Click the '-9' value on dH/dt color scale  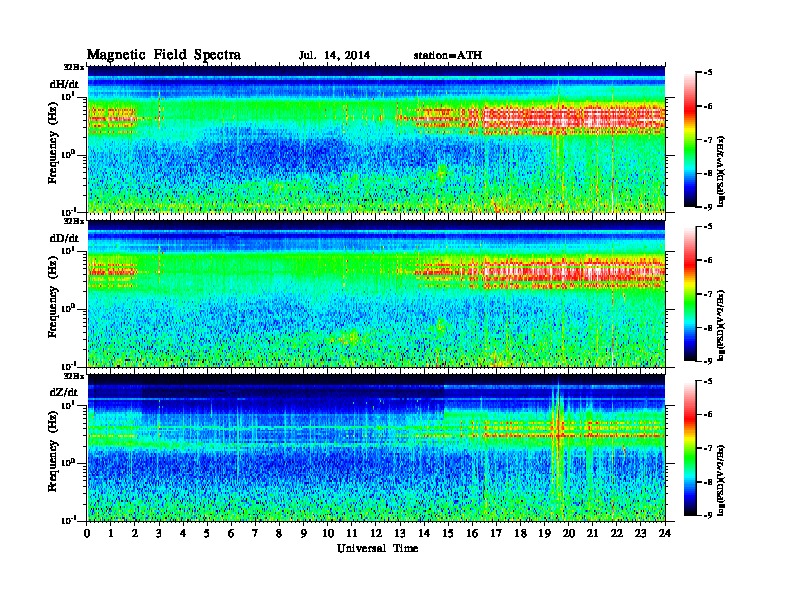708,207
